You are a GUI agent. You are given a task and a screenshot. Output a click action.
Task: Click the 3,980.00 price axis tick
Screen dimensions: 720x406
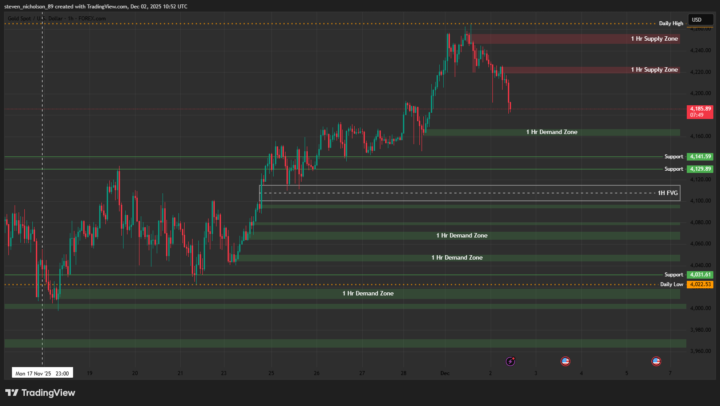tap(700, 330)
